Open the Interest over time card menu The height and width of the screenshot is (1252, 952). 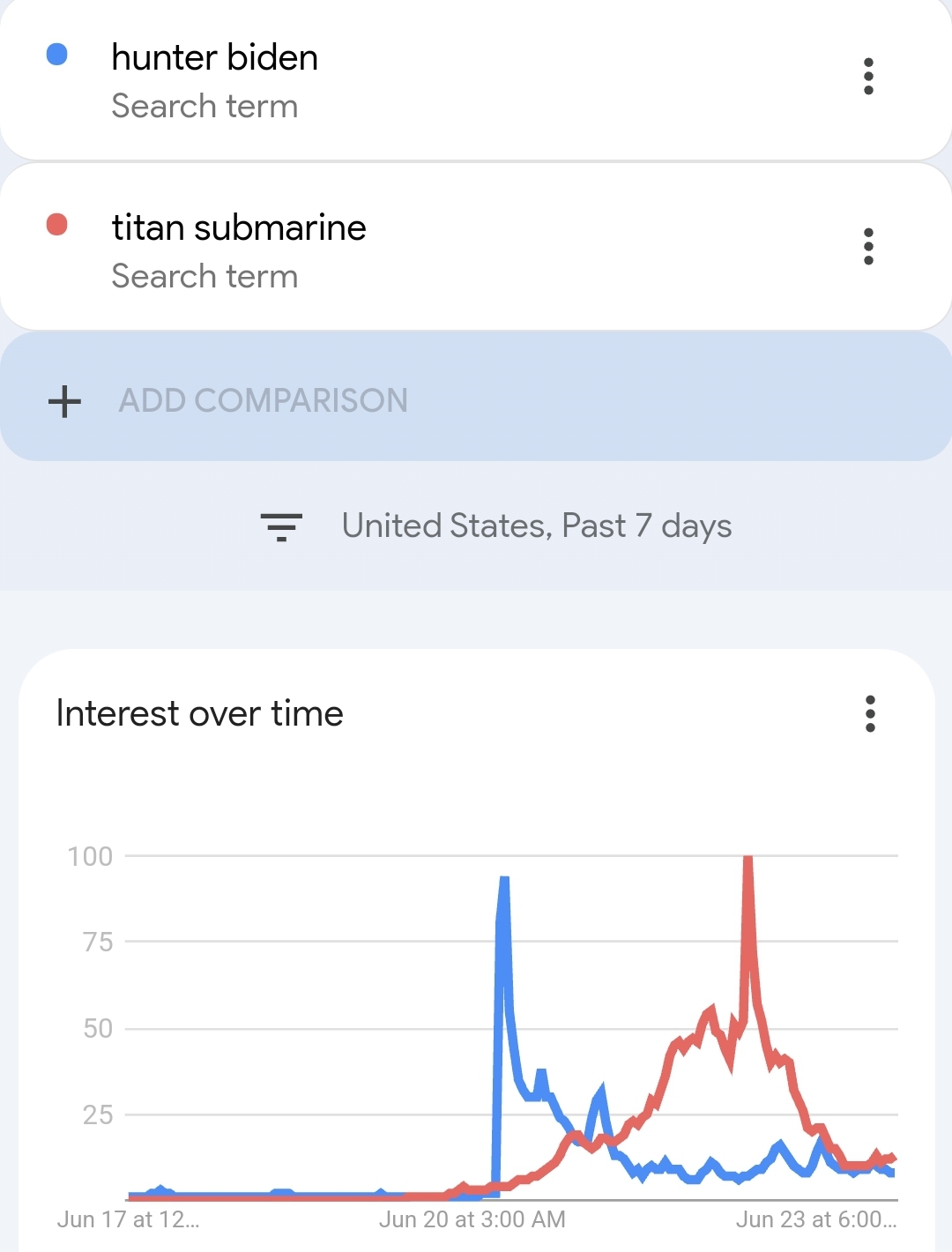click(870, 714)
